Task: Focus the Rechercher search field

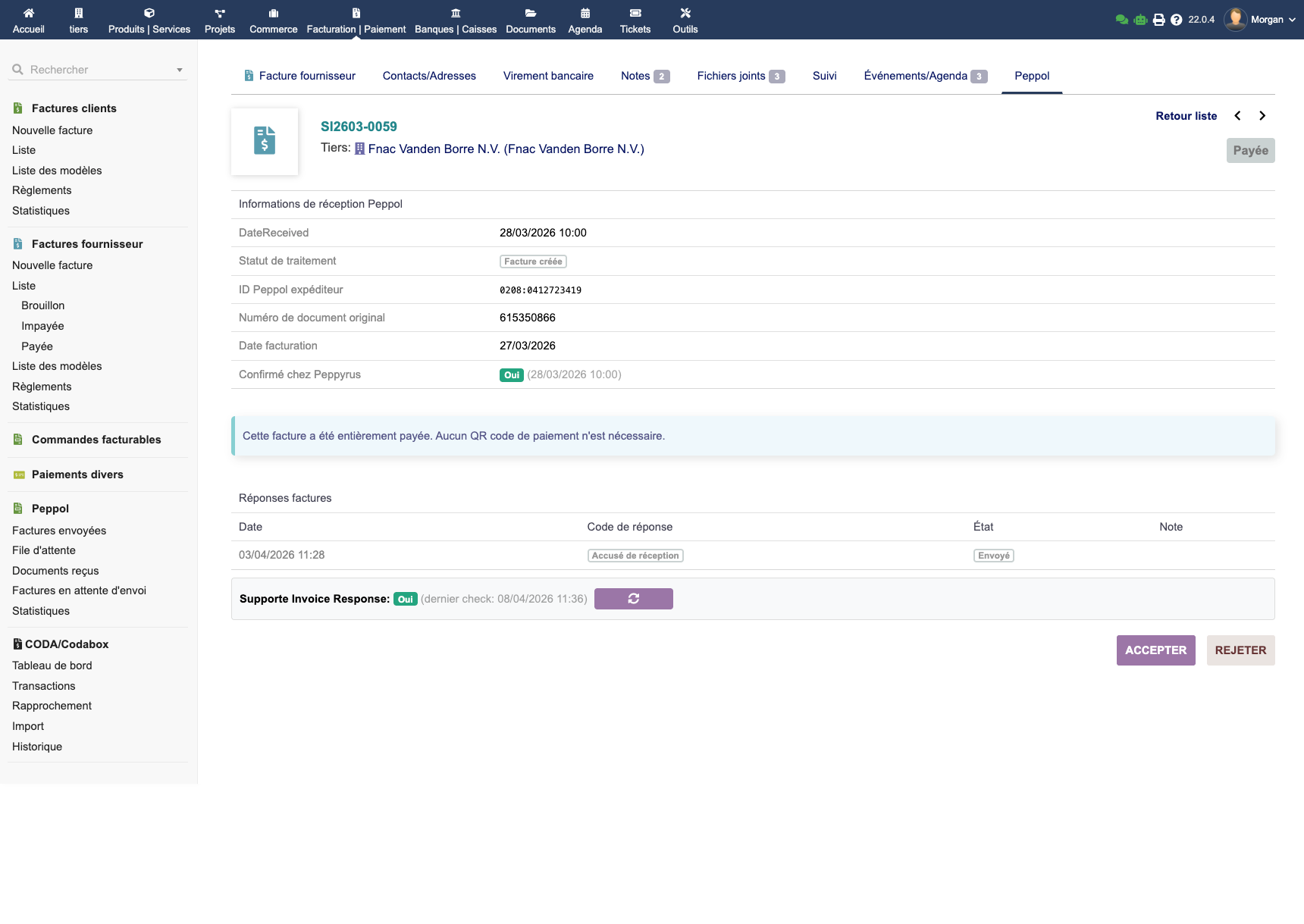Action: coord(99,70)
